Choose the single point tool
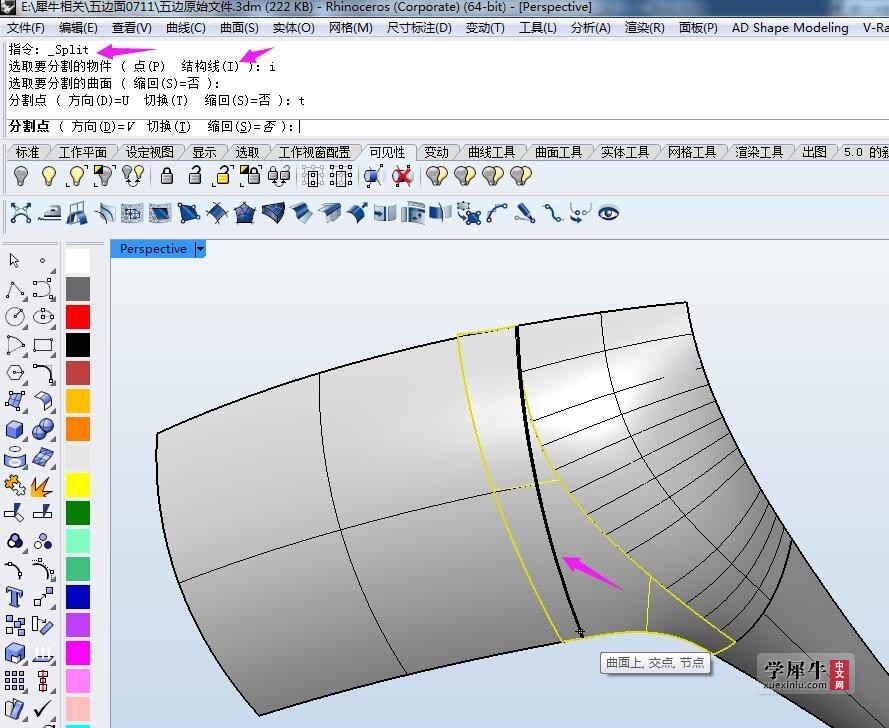Image resolution: width=889 pixels, height=728 pixels. (x=43, y=260)
